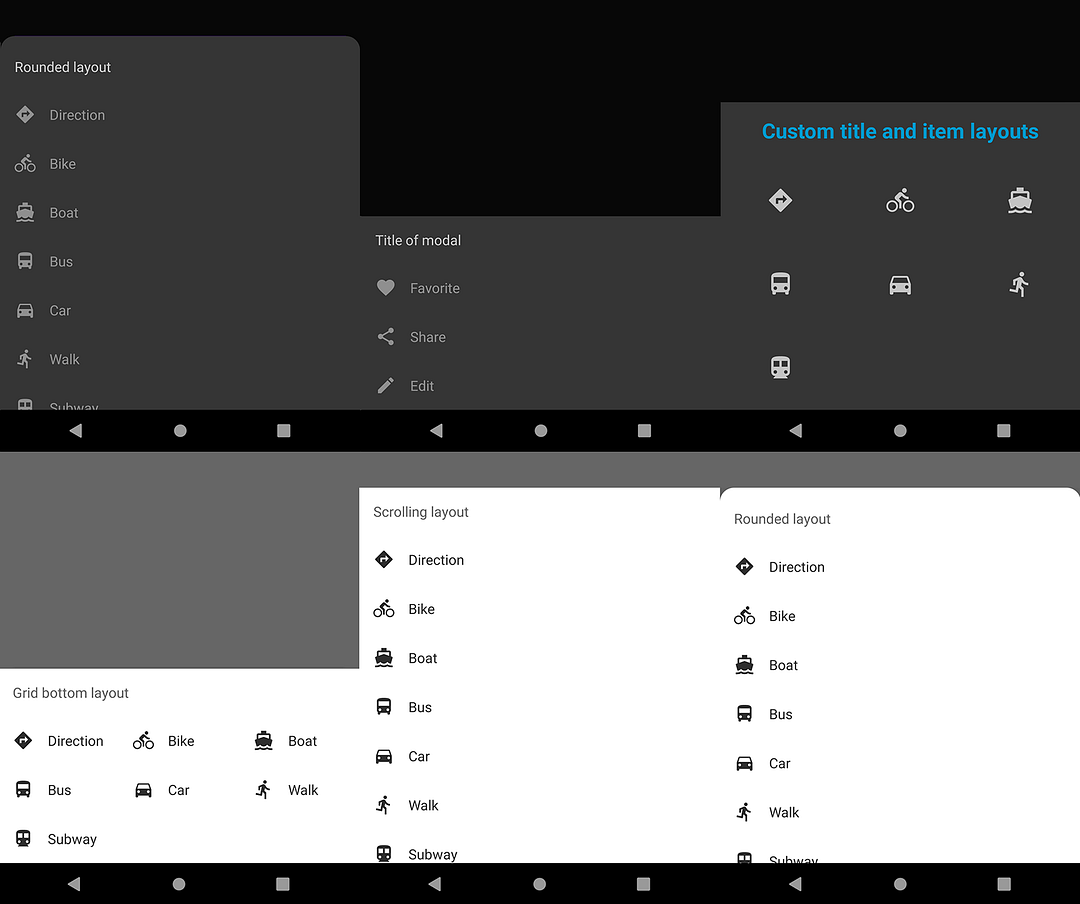The image size is (1080, 904).
Task: Tap the Android back navigation arrow
Action: 76,431
